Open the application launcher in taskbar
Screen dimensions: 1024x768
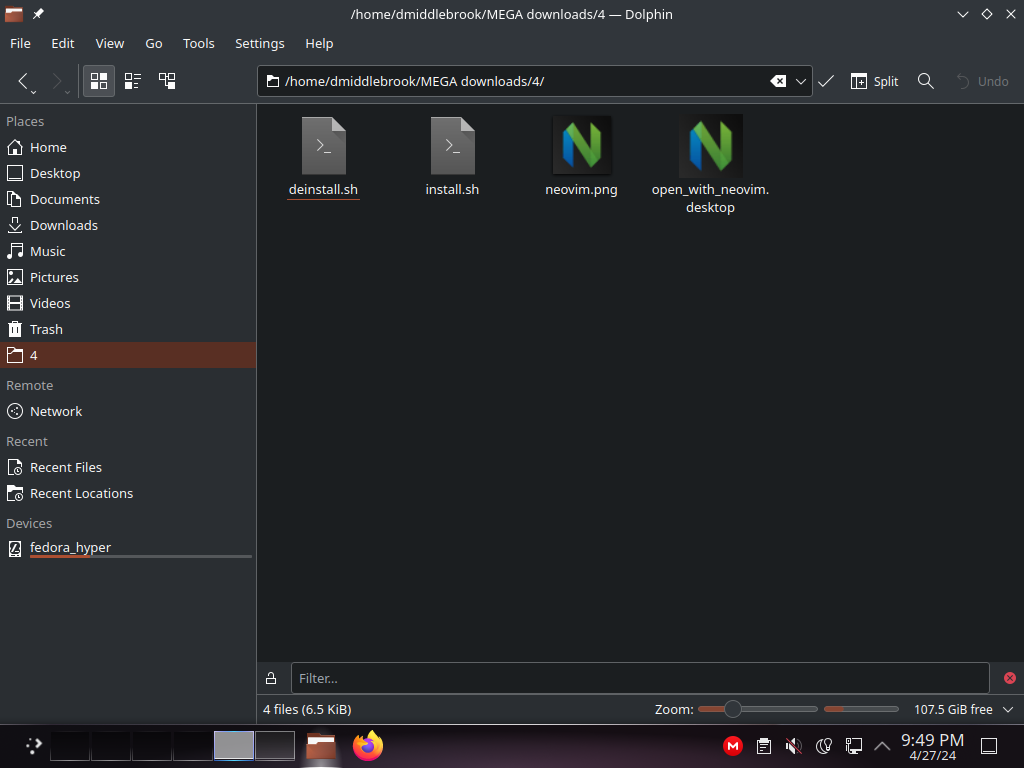pos(33,746)
